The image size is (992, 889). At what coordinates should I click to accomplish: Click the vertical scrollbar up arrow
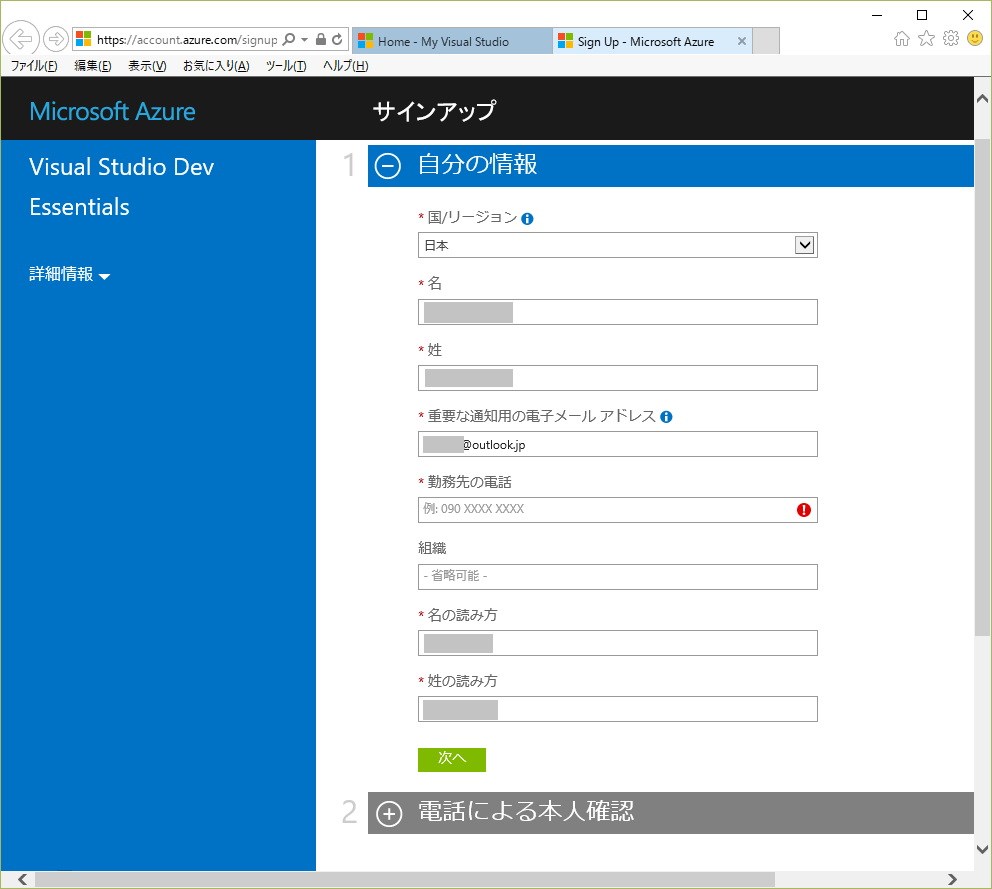(983, 99)
